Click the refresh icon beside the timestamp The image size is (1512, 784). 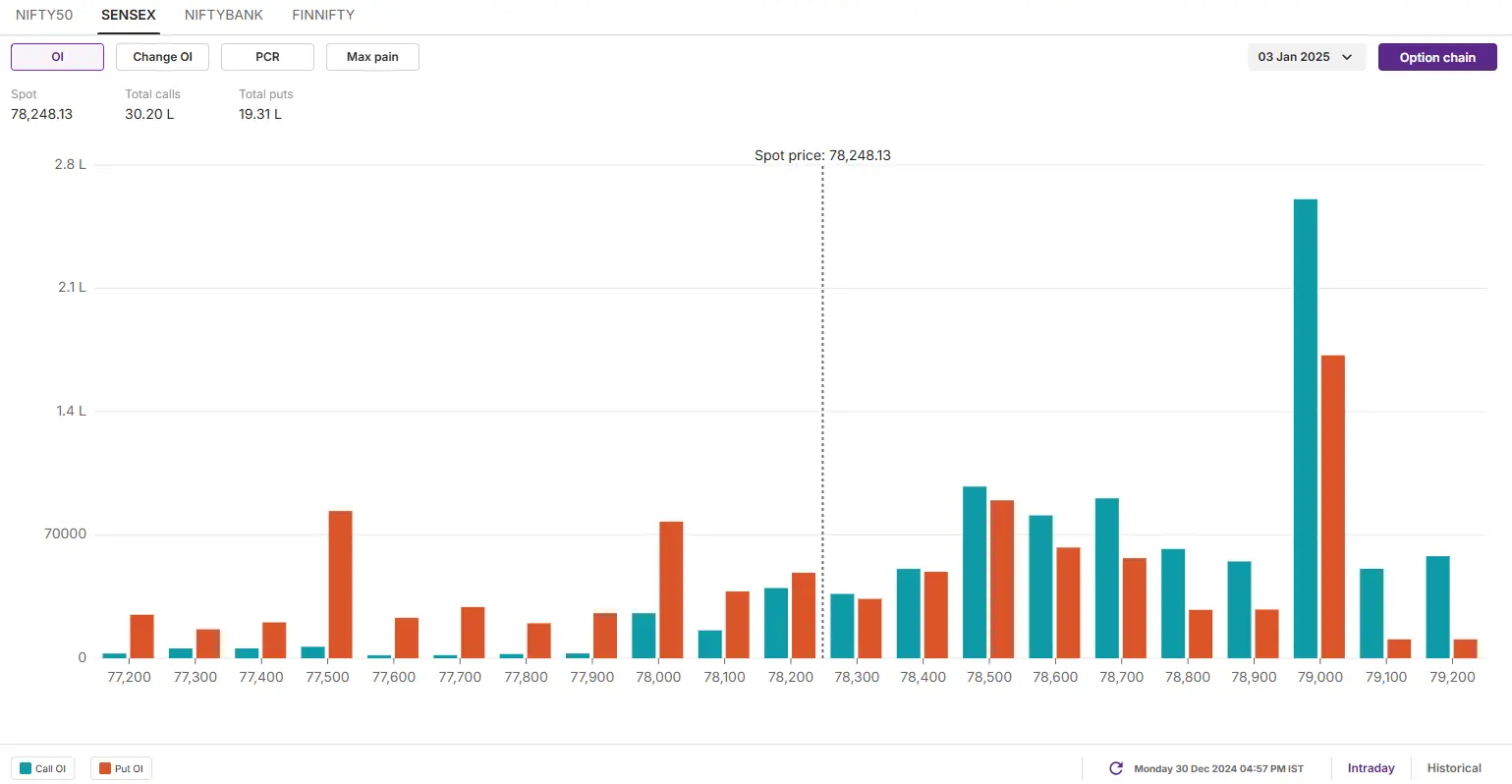[x=1115, y=768]
